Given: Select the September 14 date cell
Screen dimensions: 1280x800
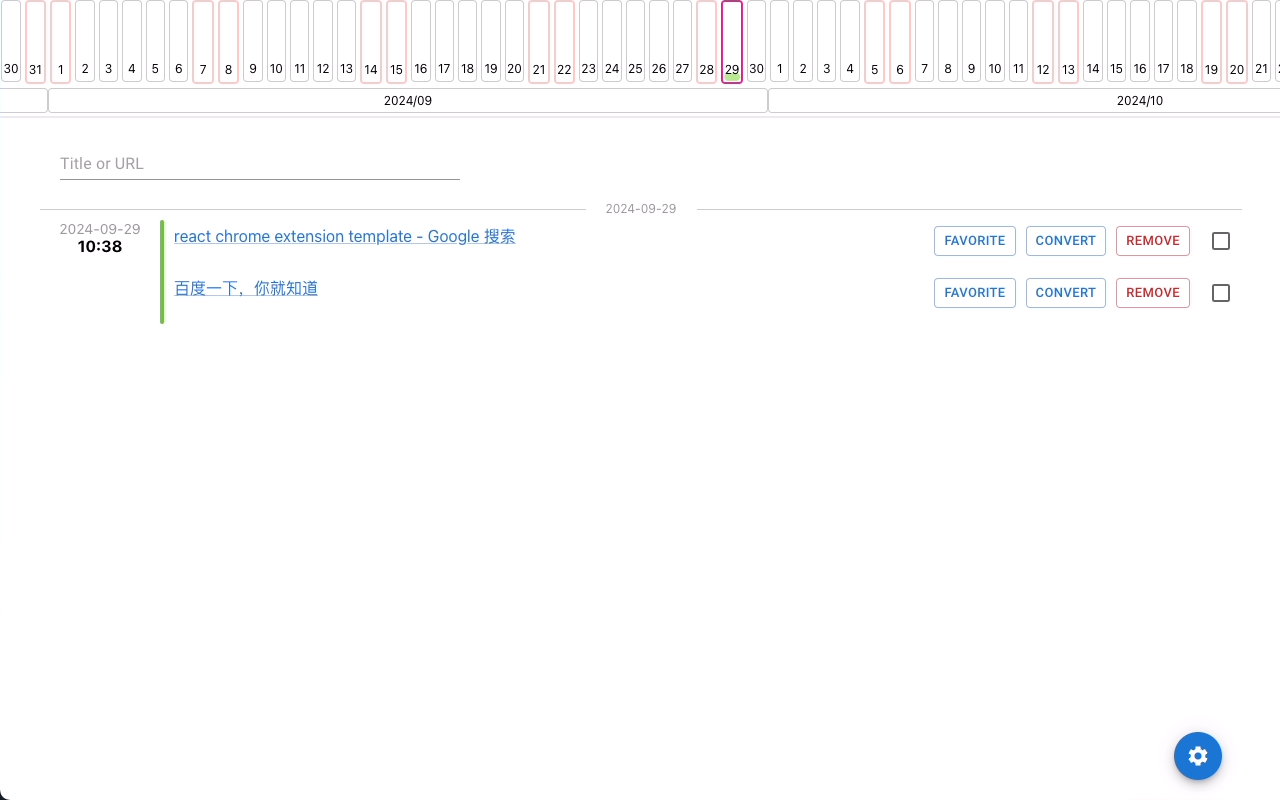Looking at the screenshot, I should (x=370, y=40).
